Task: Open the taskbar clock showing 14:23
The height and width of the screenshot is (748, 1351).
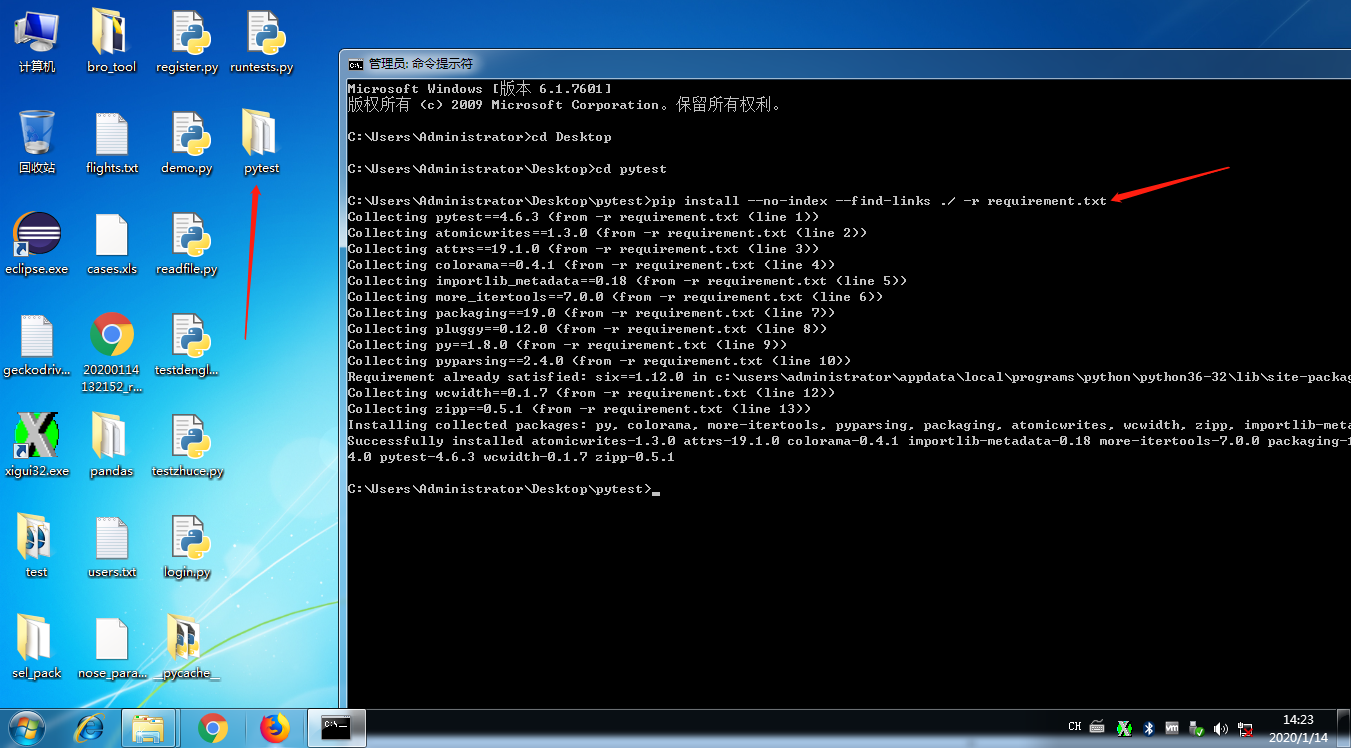Action: click(1296, 728)
